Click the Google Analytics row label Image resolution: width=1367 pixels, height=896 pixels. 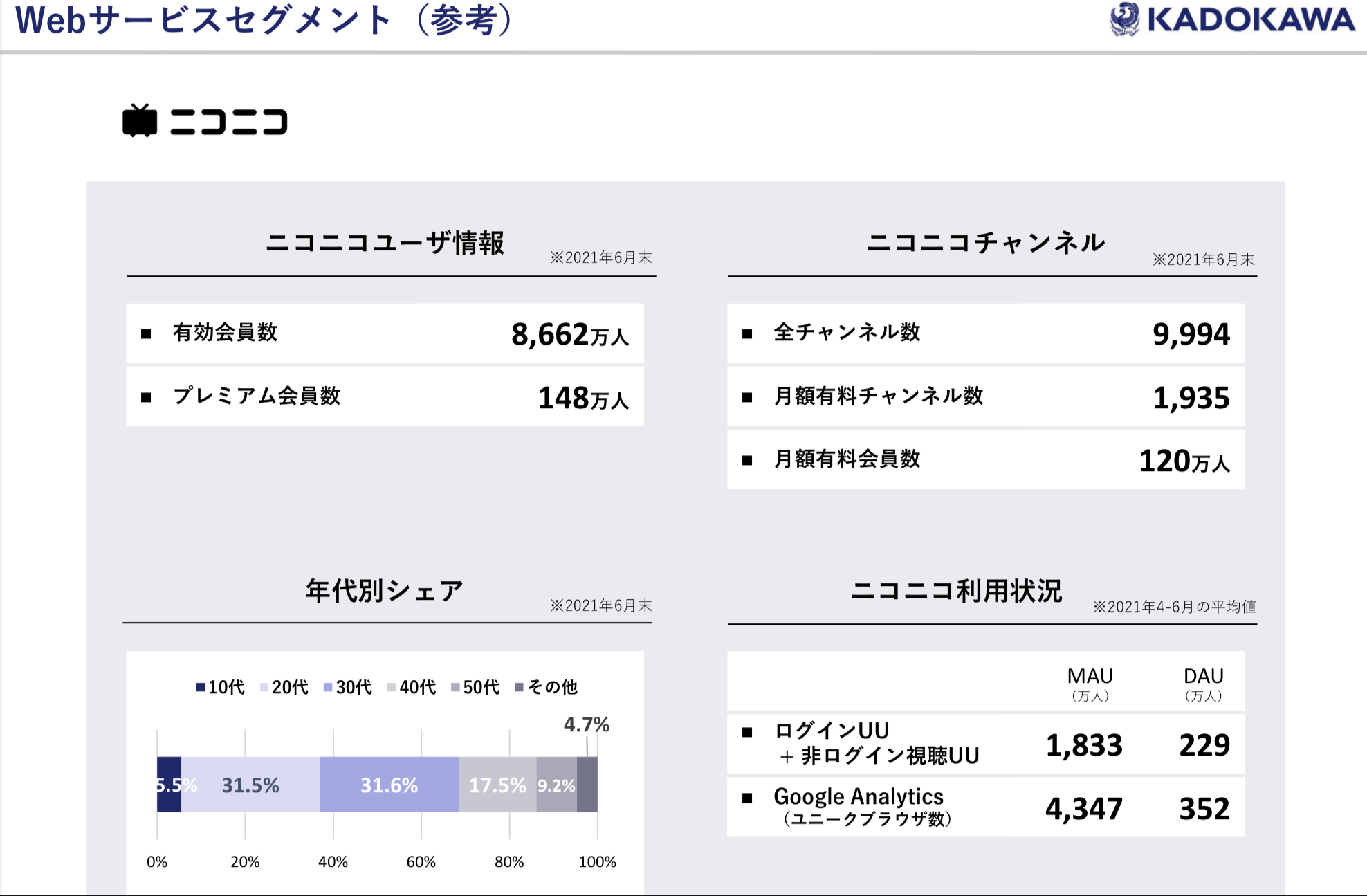coord(863,807)
